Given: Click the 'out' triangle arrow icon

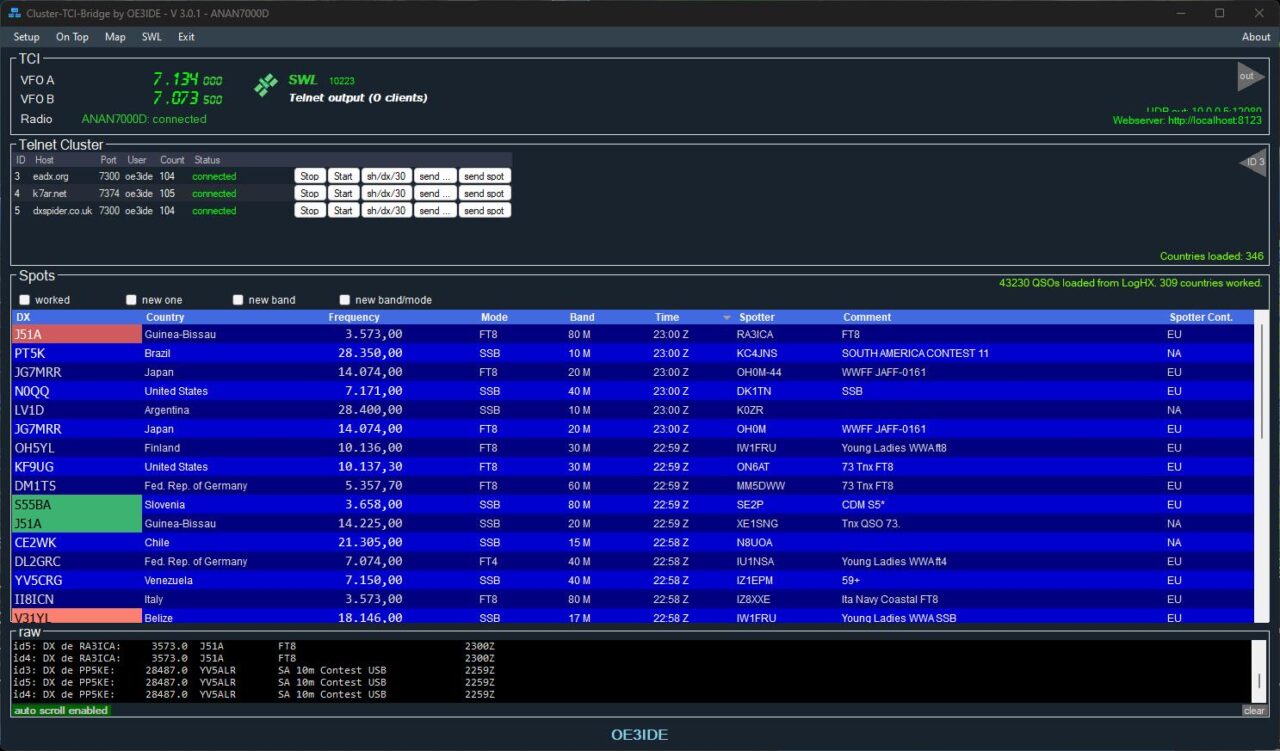Looking at the screenshot, I should (x=1249, y=76).
